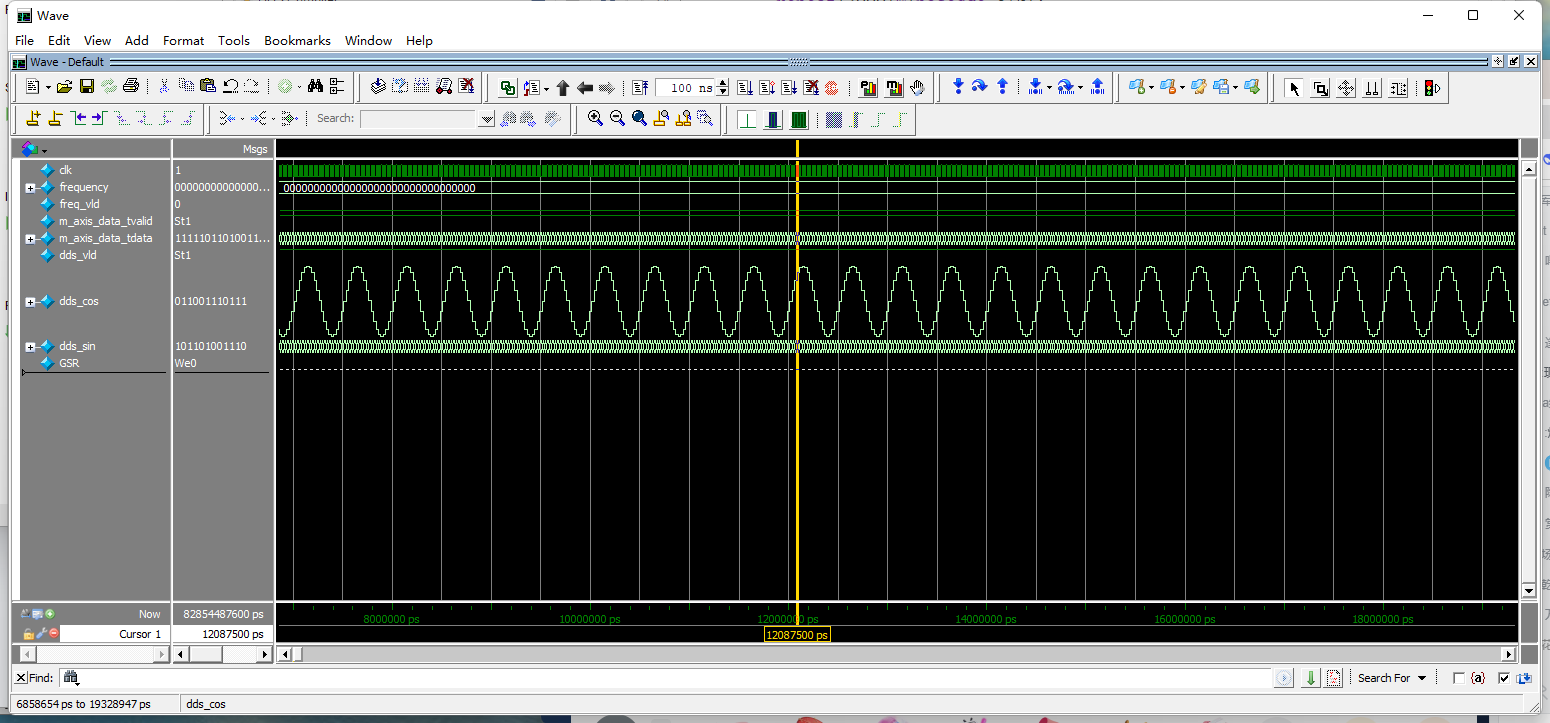Open the dropdown beside the Step Into Current icon
Screen dimensions: 1550x723
pyautogui.click(x=1049, y=88)
